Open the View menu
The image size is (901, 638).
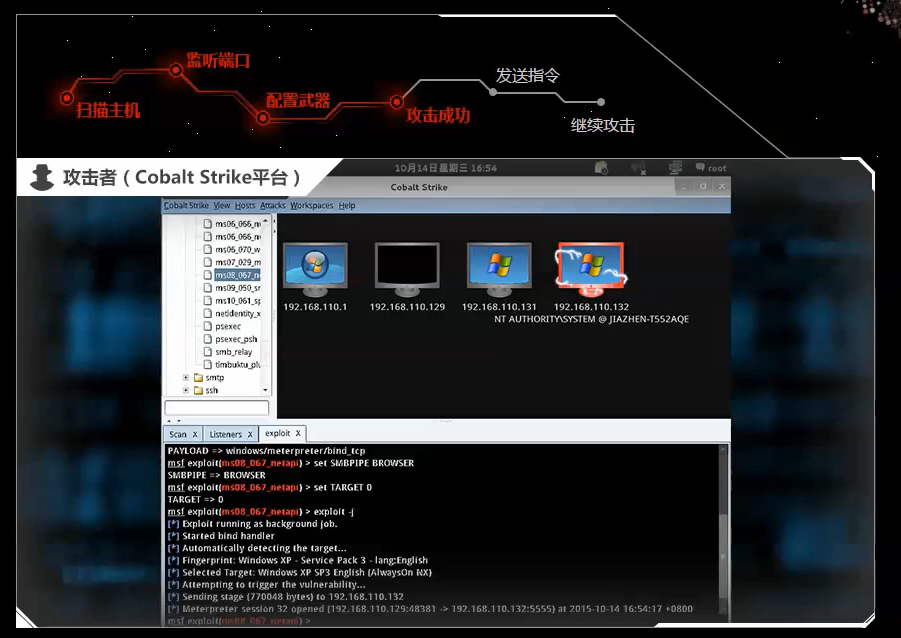coord(222,205)
